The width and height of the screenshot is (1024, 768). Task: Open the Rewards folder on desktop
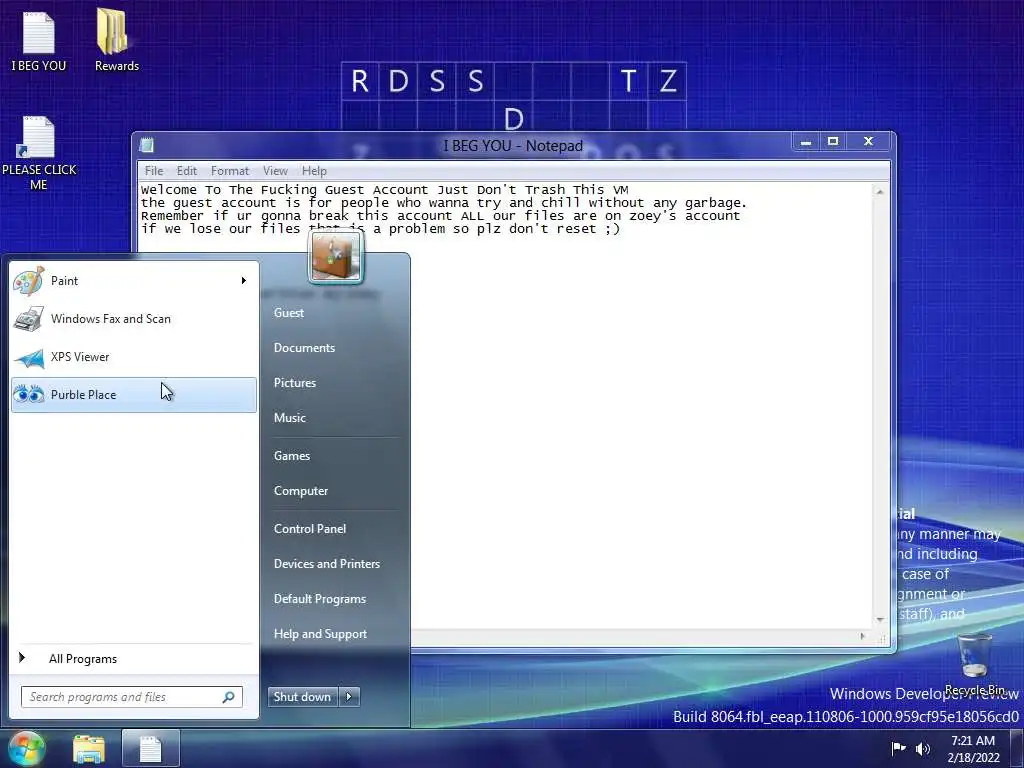pyautogui.click(x=117, y=40)
